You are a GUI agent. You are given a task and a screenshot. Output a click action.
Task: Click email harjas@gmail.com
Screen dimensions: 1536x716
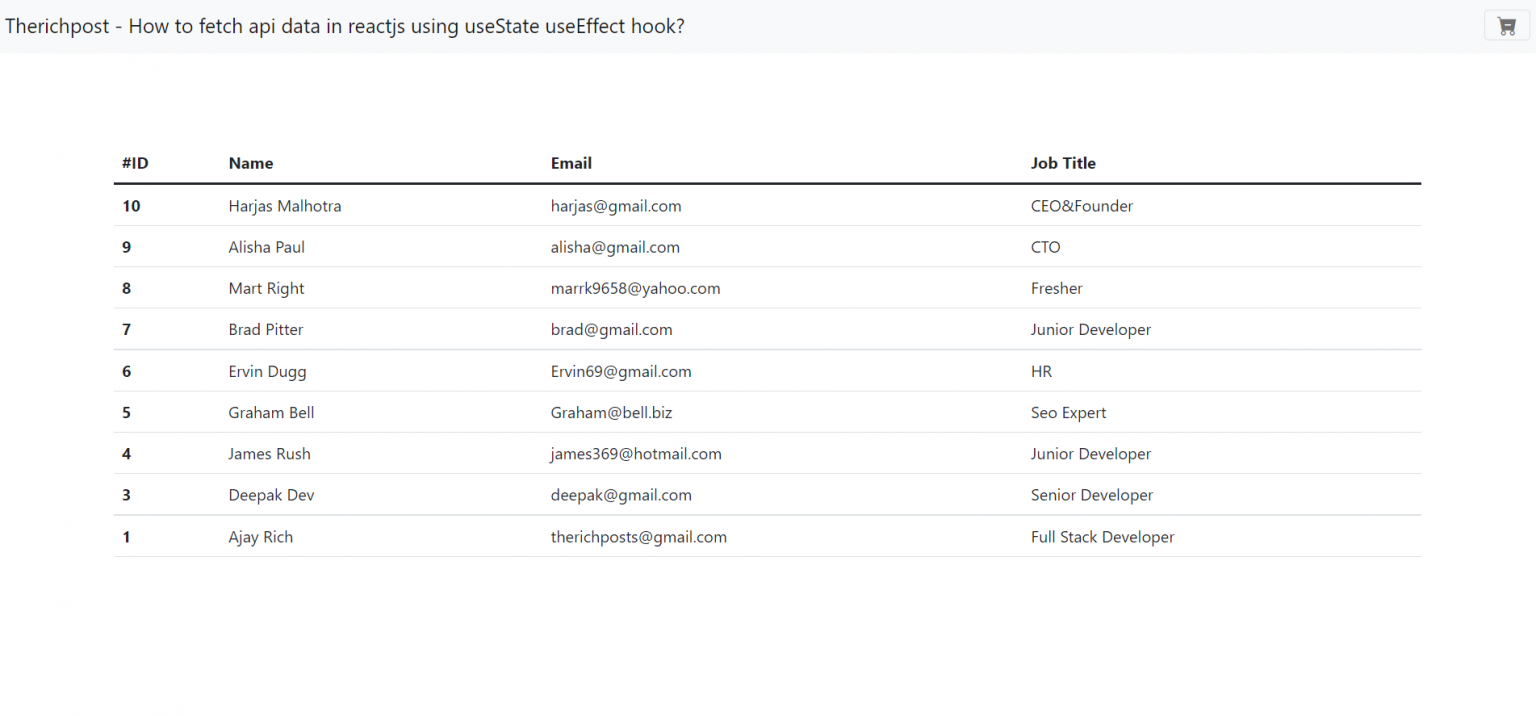tap(616, 206)
